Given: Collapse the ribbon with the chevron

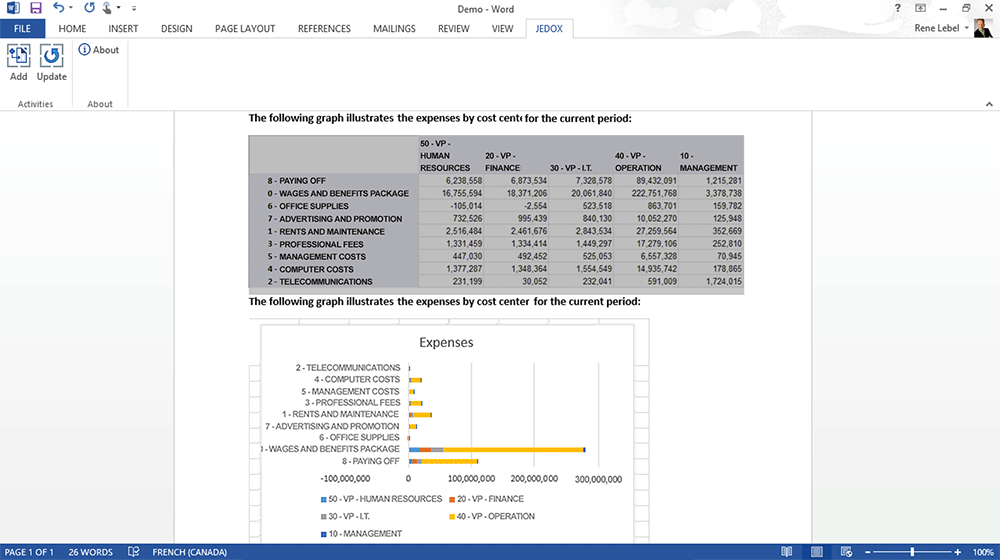Looking at the screenshot, I should click(x=989, y=104).
